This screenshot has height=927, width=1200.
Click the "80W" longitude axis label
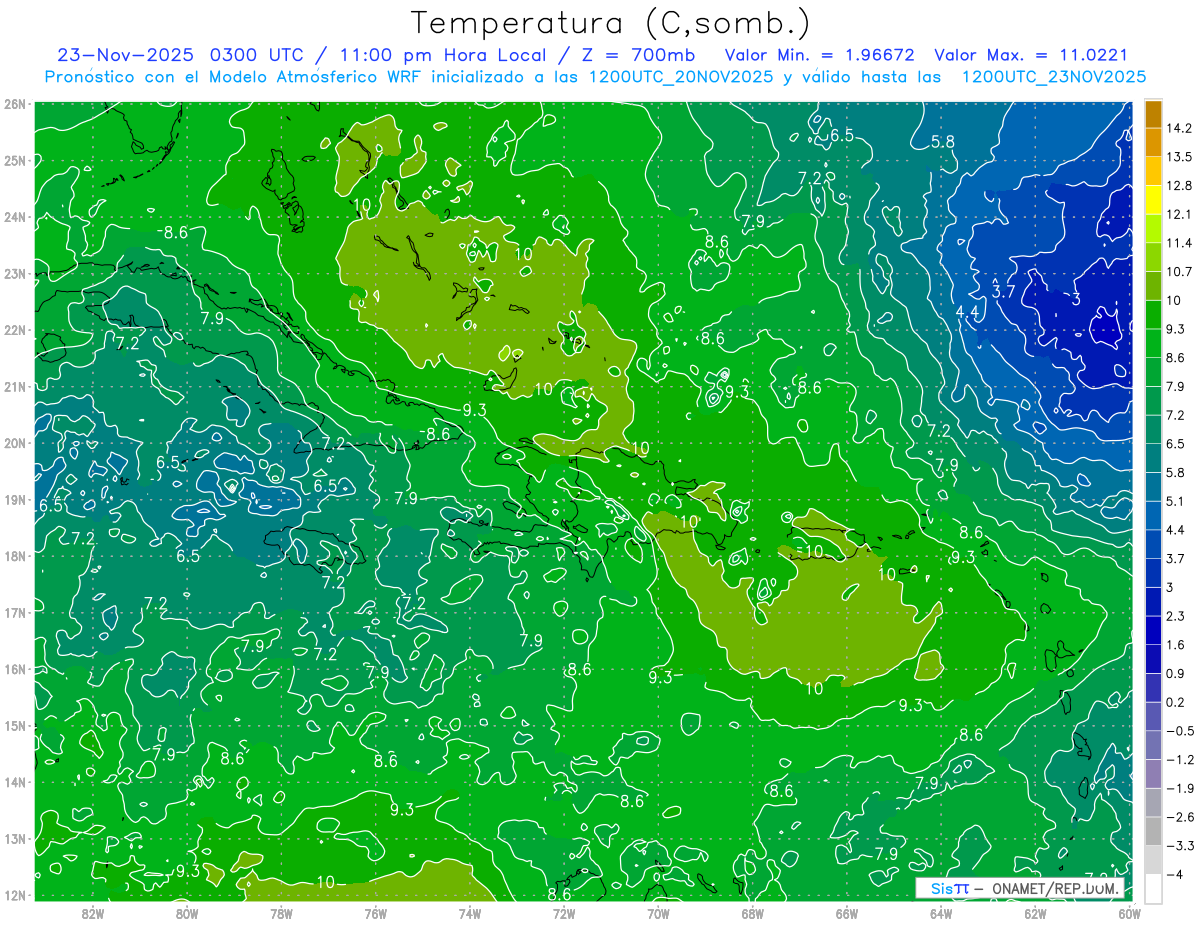pos(187,913)
